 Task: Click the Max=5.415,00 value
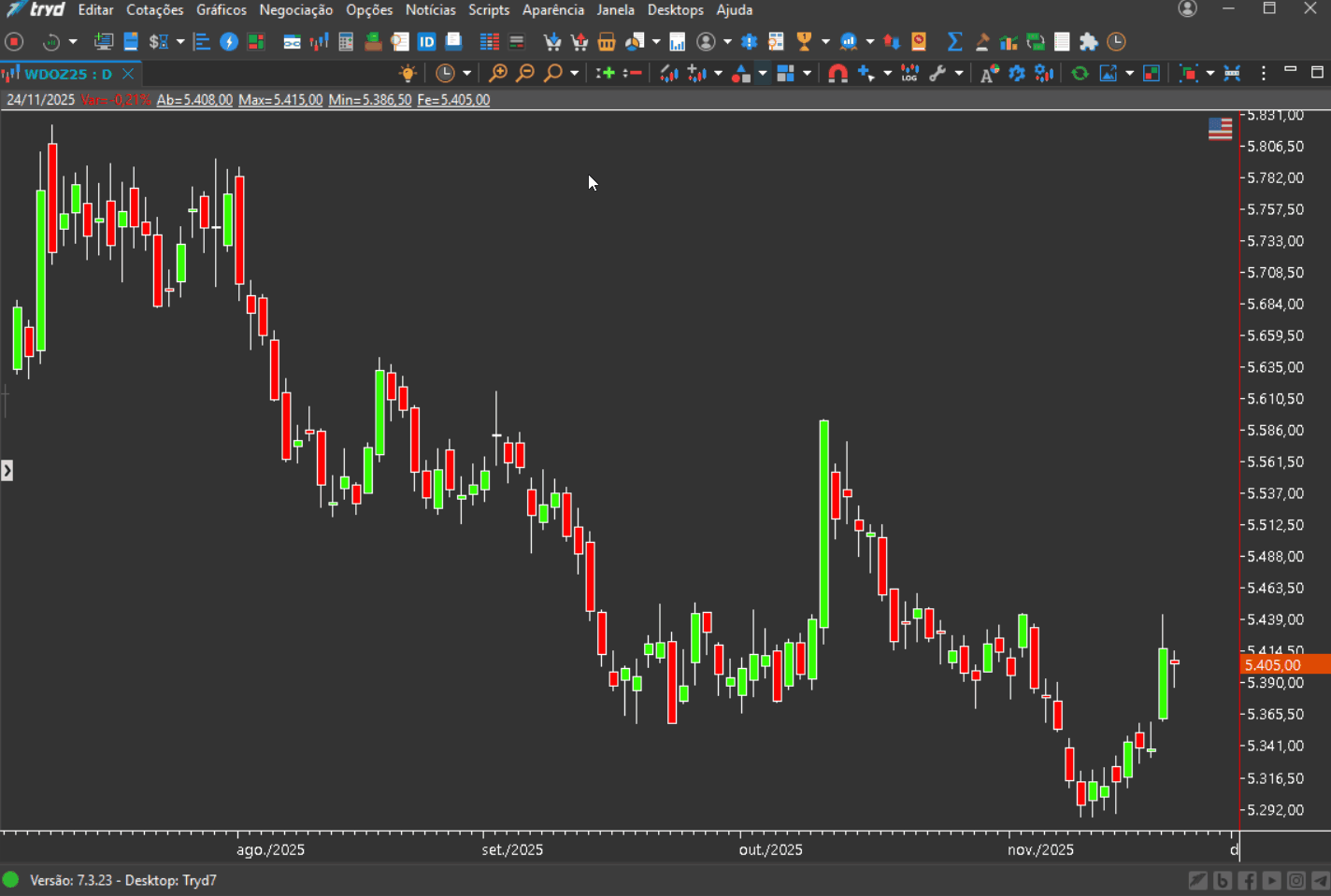[x=280, y=100]
